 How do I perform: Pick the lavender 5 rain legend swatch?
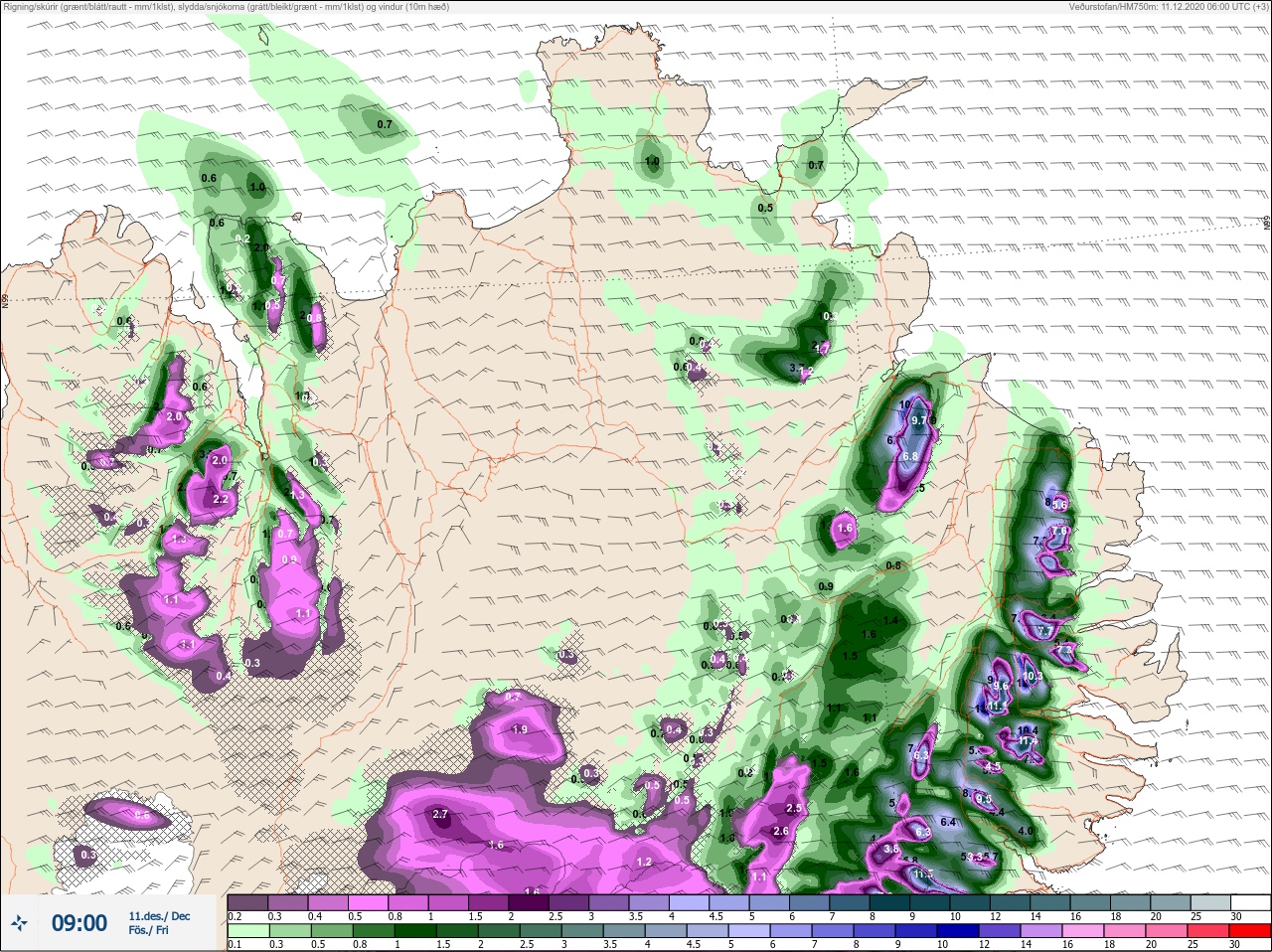pyautogui.click(x=749, y=932)
